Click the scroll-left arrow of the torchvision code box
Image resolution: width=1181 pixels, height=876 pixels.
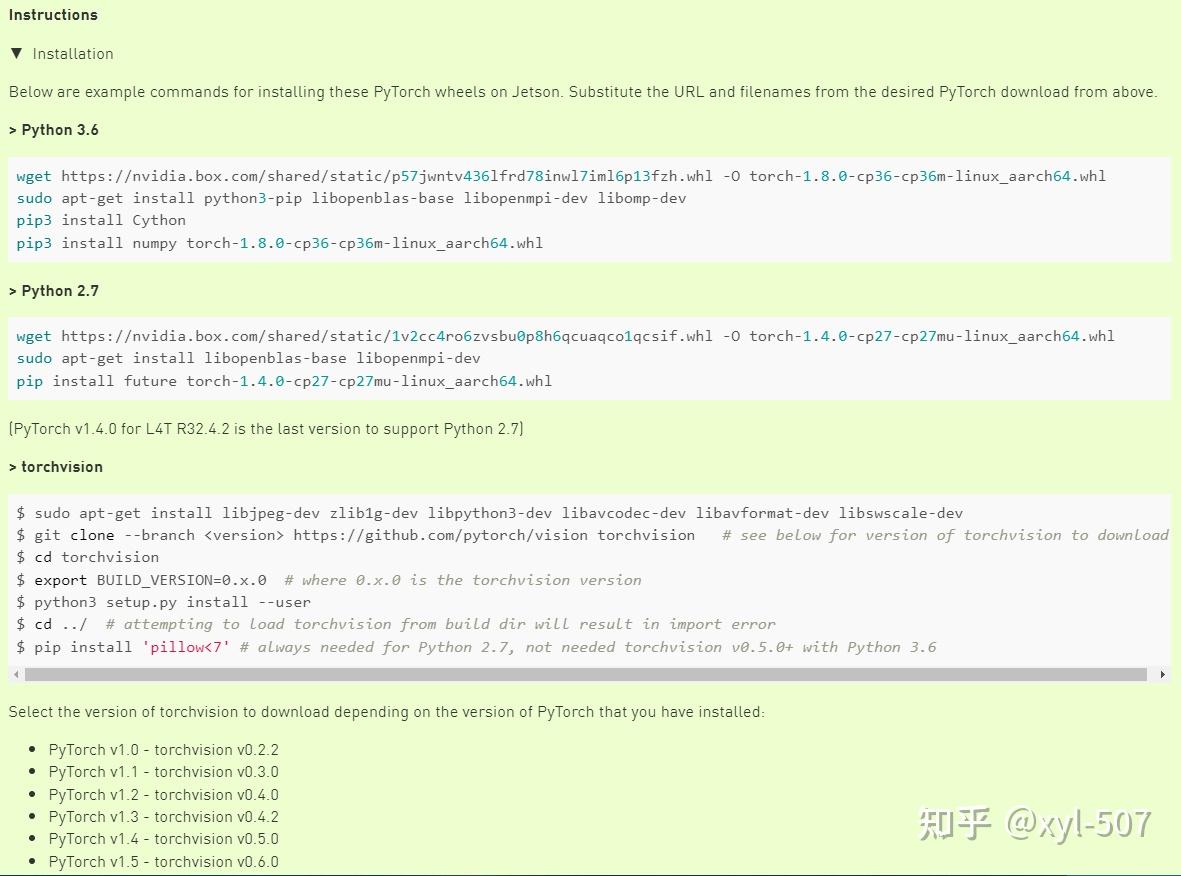pyautogui.click(x=17, y=674)
